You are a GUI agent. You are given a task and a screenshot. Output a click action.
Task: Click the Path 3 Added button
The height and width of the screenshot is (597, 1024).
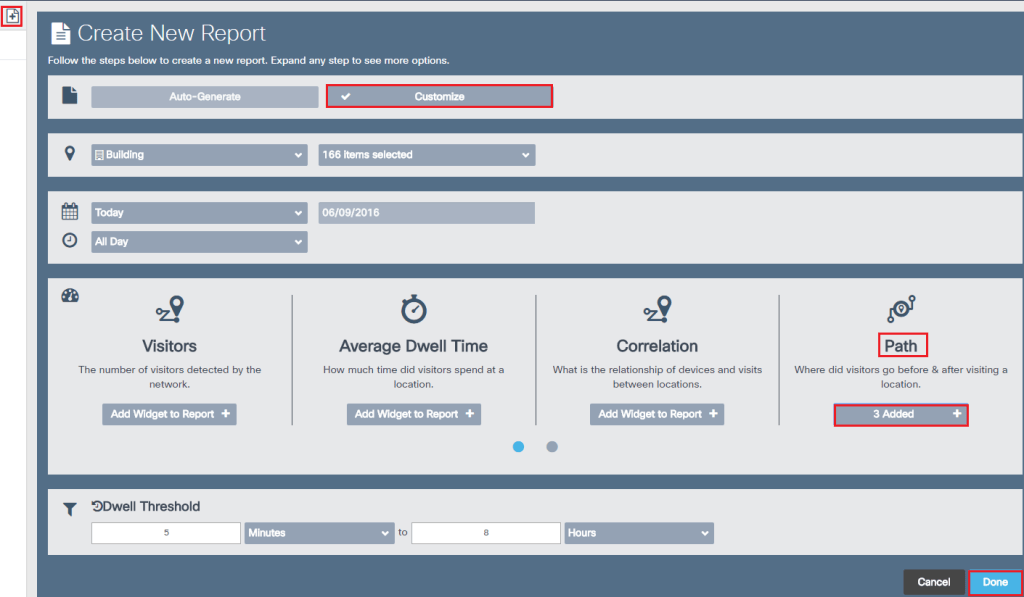[901, 415]
